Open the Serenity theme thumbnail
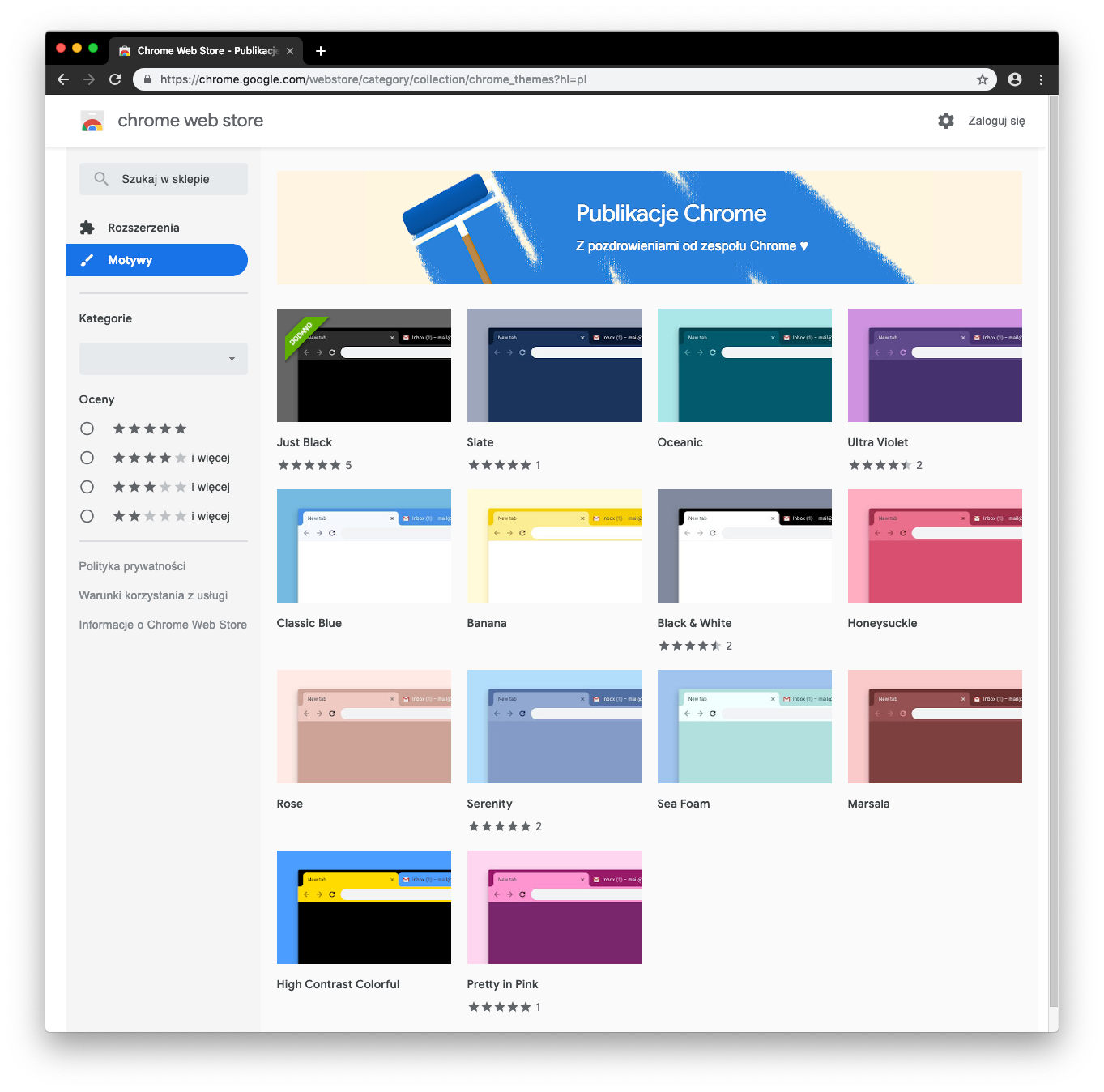This screenshot has width=1104, height=1092. click(x=554, y=727)
